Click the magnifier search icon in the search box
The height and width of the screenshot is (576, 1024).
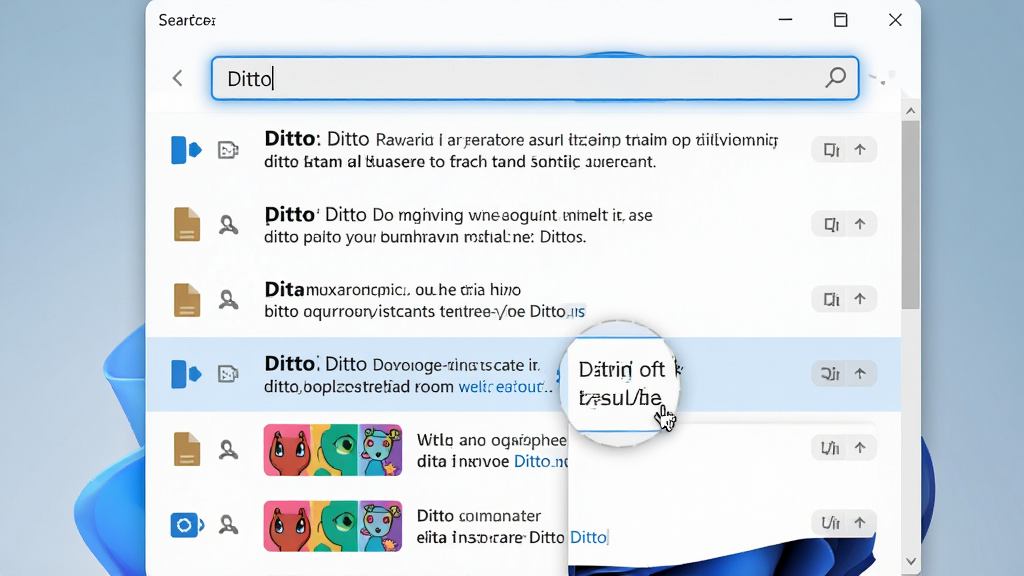(x=835, y=78)
